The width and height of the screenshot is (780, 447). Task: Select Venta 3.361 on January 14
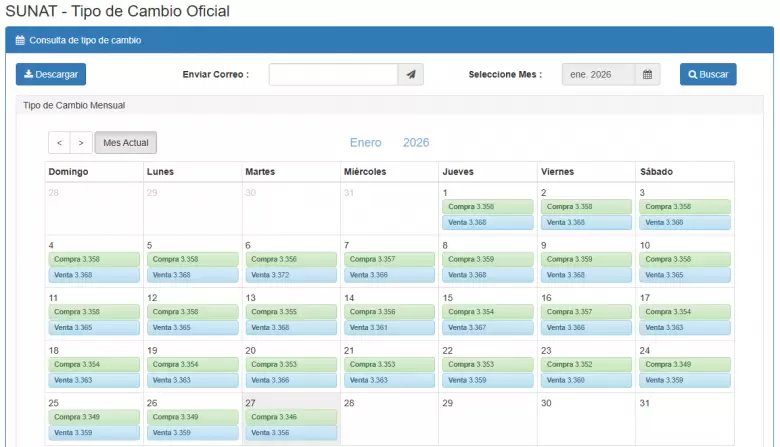click(x=389, y=327)
